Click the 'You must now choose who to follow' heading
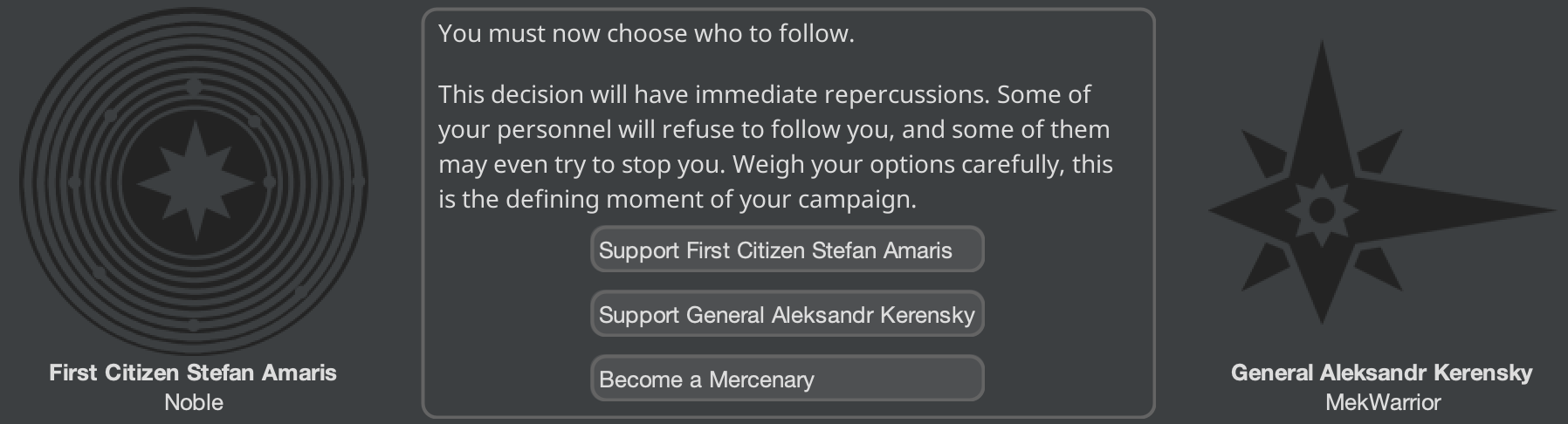Viewport: 1568px width, 424px height. pos(646,33)
